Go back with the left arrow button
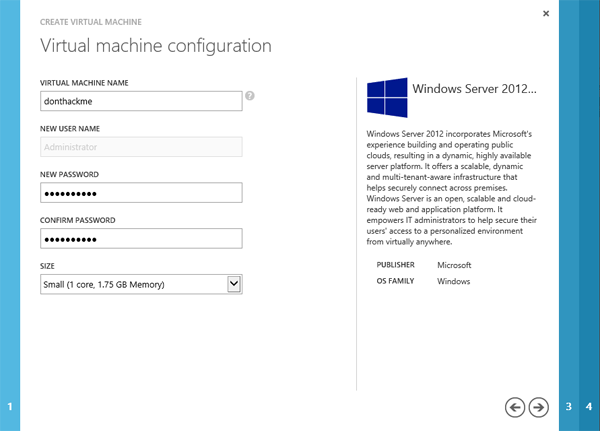 click(x=515, y=406)
